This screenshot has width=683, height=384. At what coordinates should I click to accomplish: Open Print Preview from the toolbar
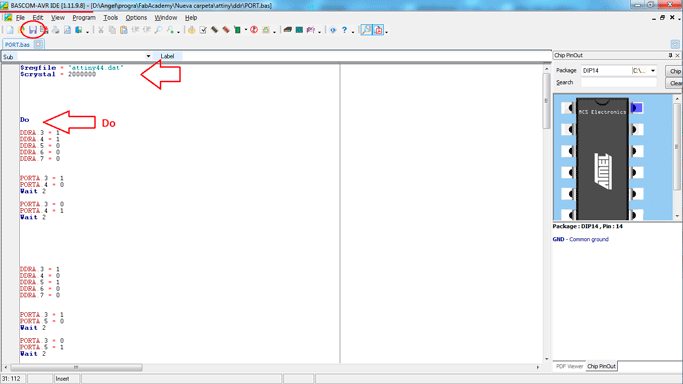pyautogui.click(x=68, y=30)
